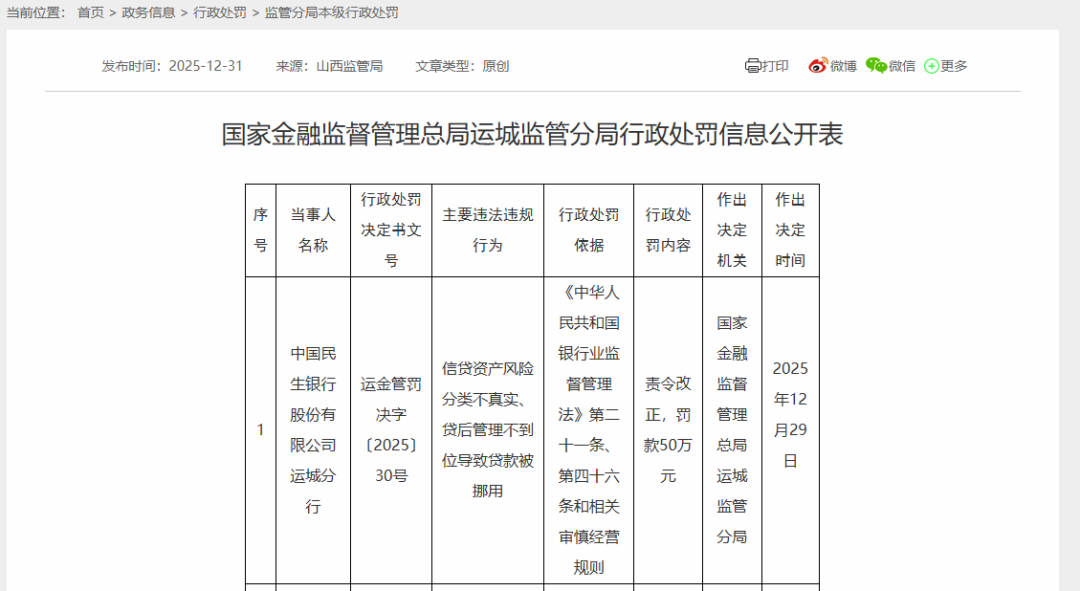Screen dimensions: 1080x591
Task: Click the 责令改正，罚款50万元 penalty cell
Action: [667, 430]
